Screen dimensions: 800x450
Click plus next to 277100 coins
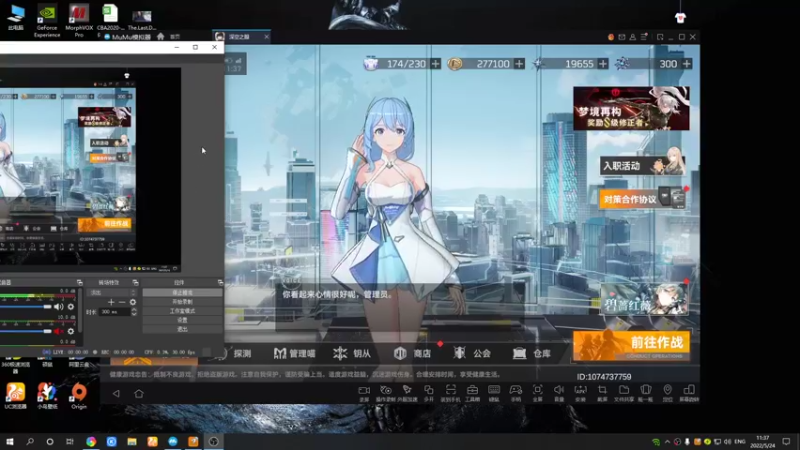tap(519, 64)
